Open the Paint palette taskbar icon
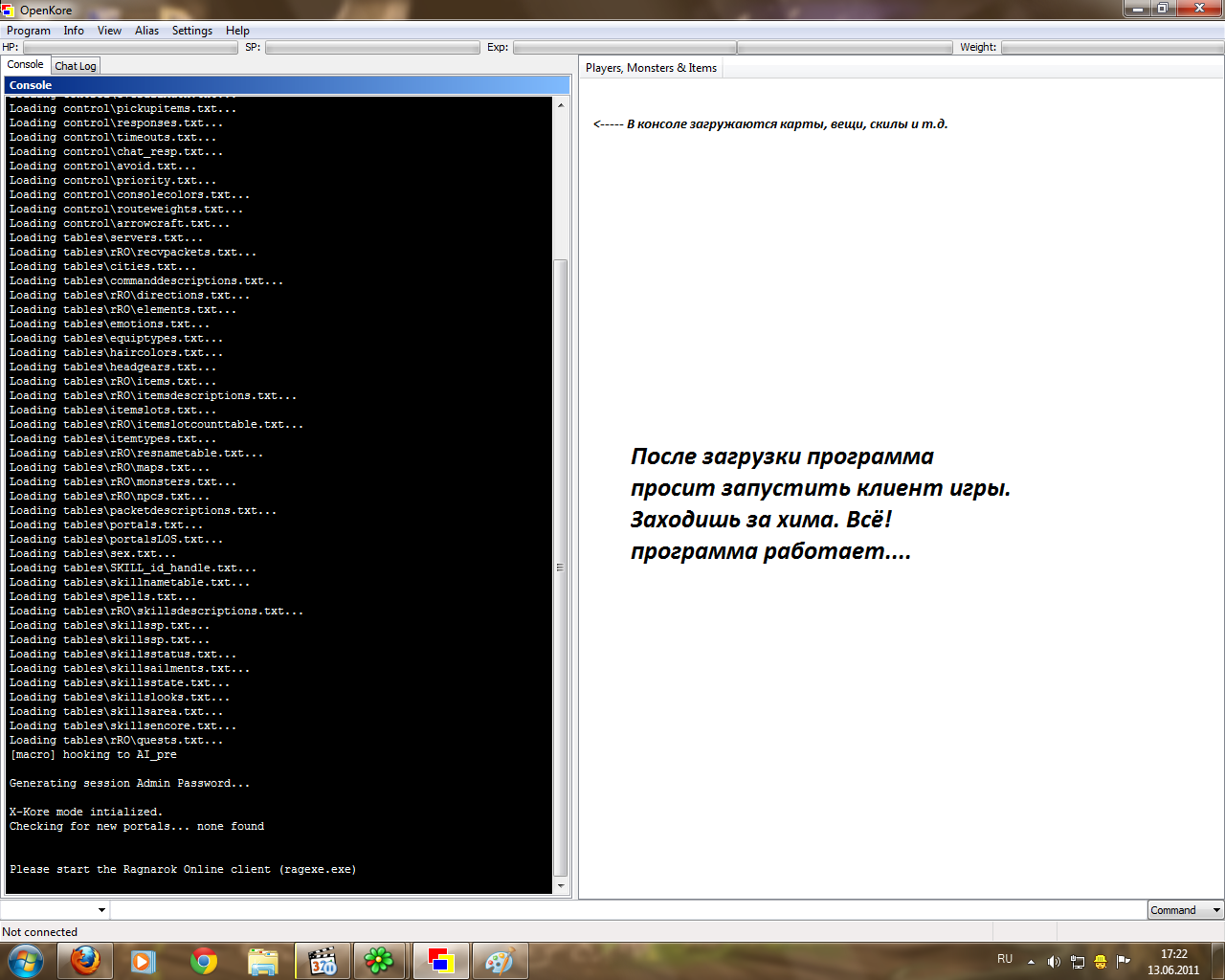The image size is (1225, 980). 500,961
